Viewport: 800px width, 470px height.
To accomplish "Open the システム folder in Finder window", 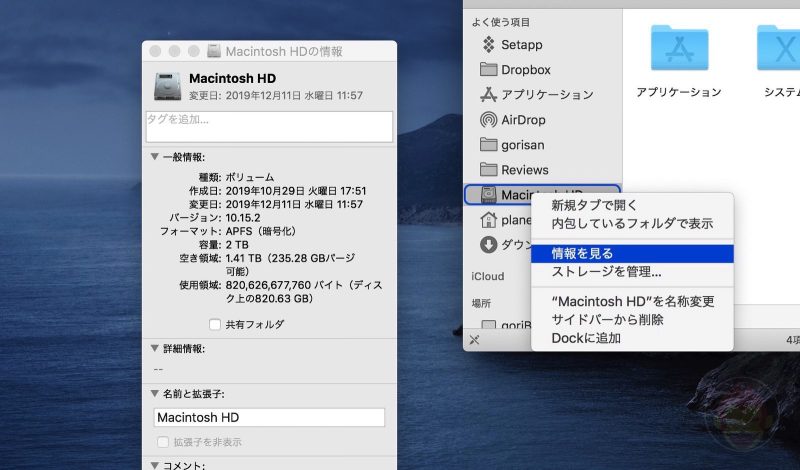I will pyautogui.click(x=779, y=48).
